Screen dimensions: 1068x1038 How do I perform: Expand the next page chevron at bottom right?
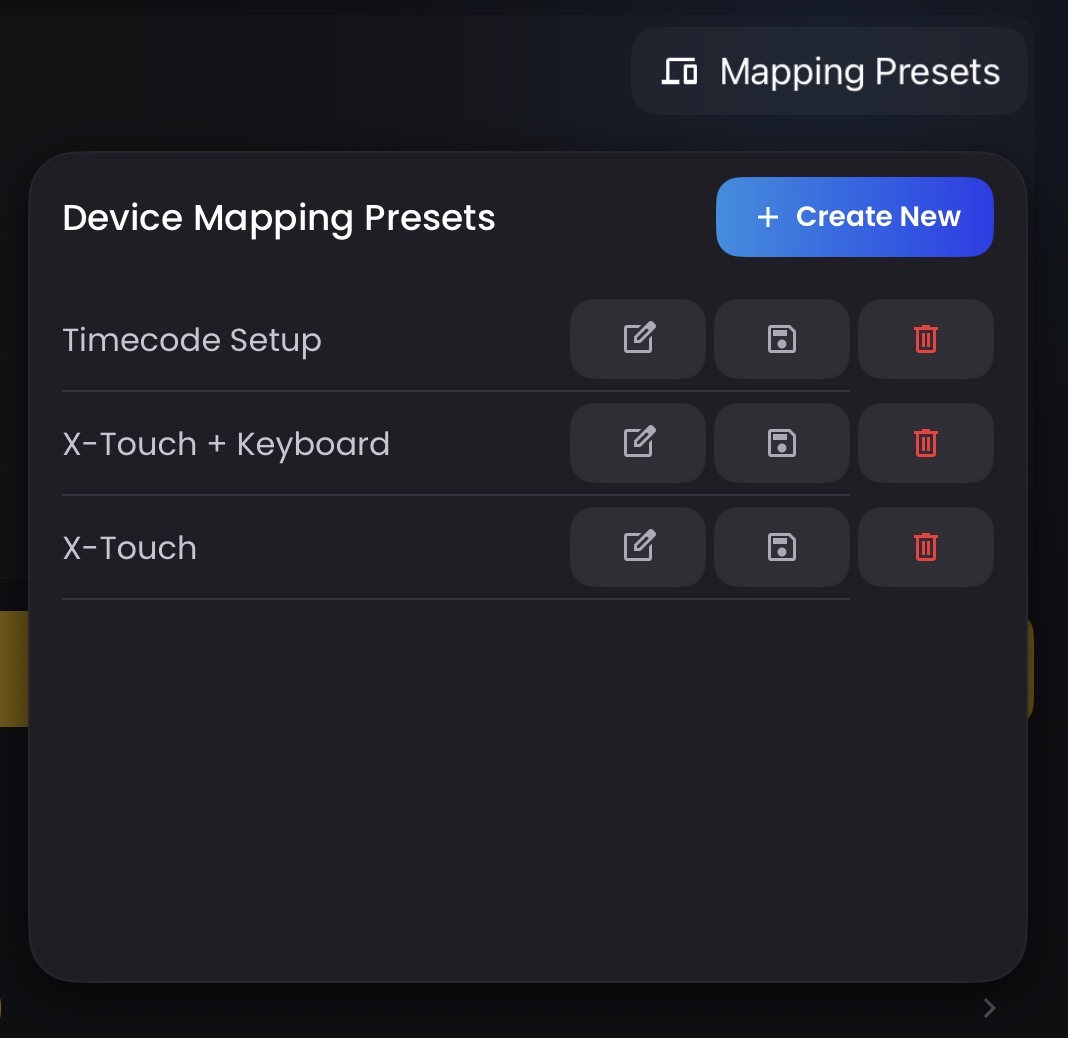click(988, 1008)
